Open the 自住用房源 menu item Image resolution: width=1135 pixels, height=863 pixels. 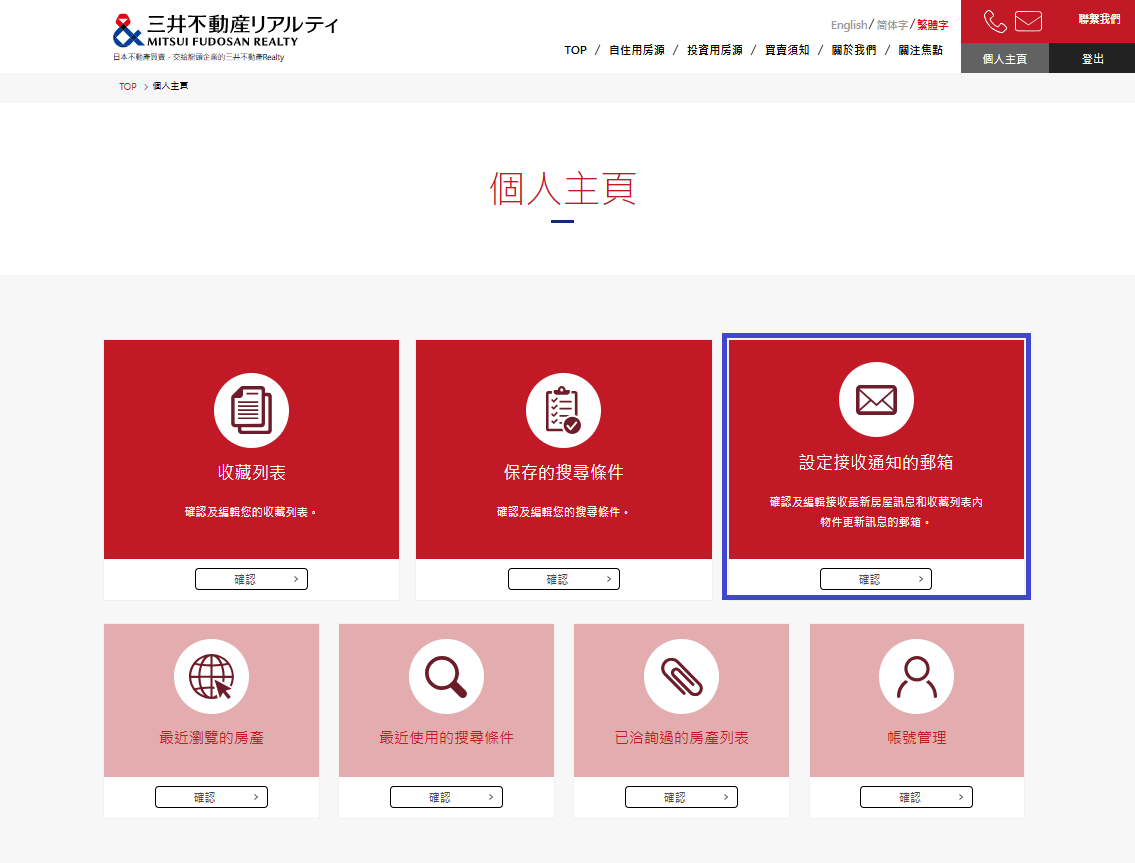click(x=636, y=50)
